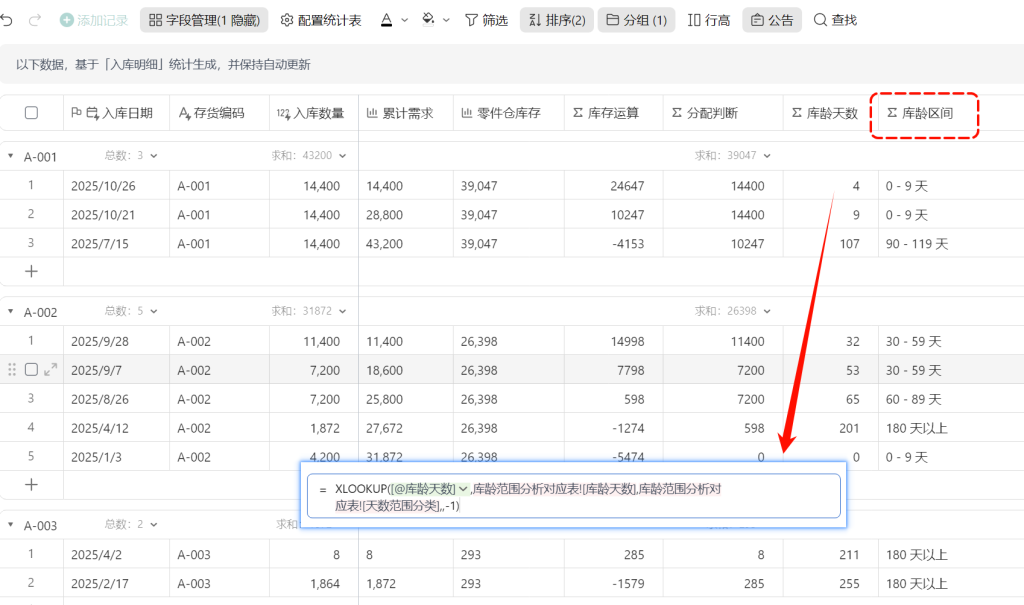This screenshot has width=1024, height=605.
Task: Click the undo arrow icon
Action: [x=7, y=20]
